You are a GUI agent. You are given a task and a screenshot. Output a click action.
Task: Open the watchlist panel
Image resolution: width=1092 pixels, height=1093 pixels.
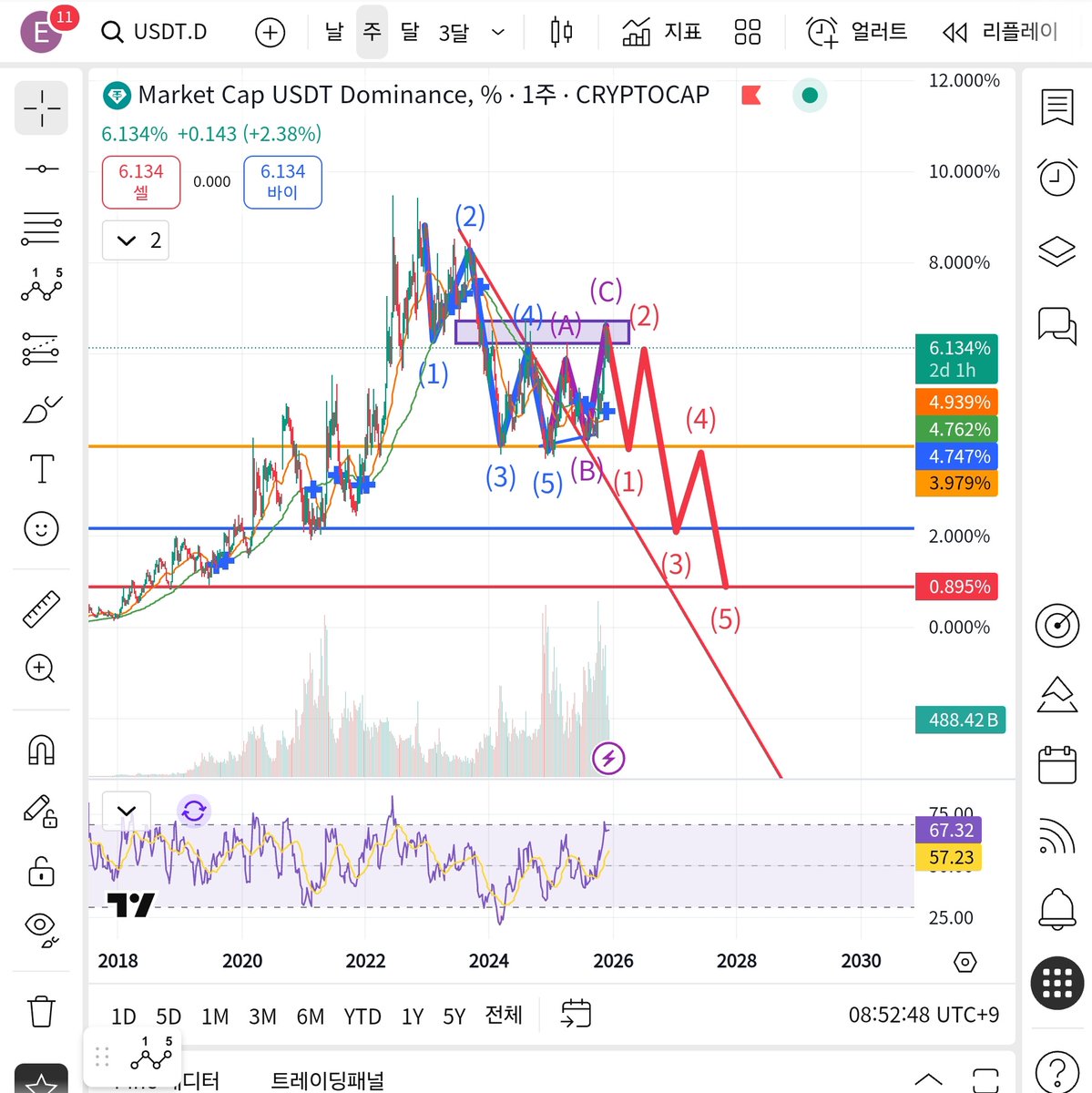pos(1056,107)
